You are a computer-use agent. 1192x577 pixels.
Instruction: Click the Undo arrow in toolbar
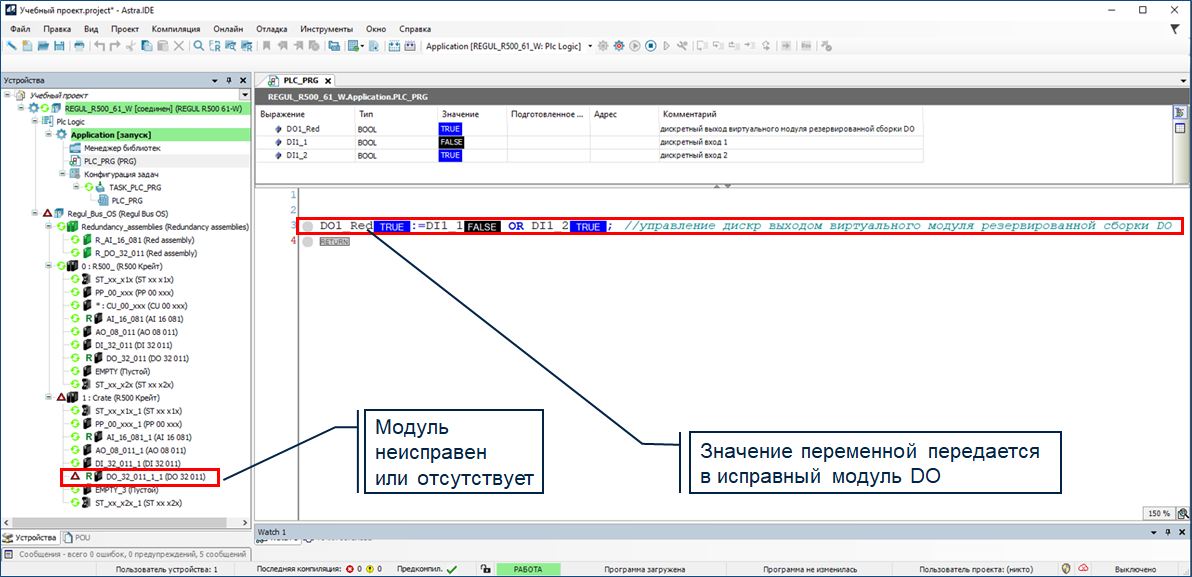[99, 46]
